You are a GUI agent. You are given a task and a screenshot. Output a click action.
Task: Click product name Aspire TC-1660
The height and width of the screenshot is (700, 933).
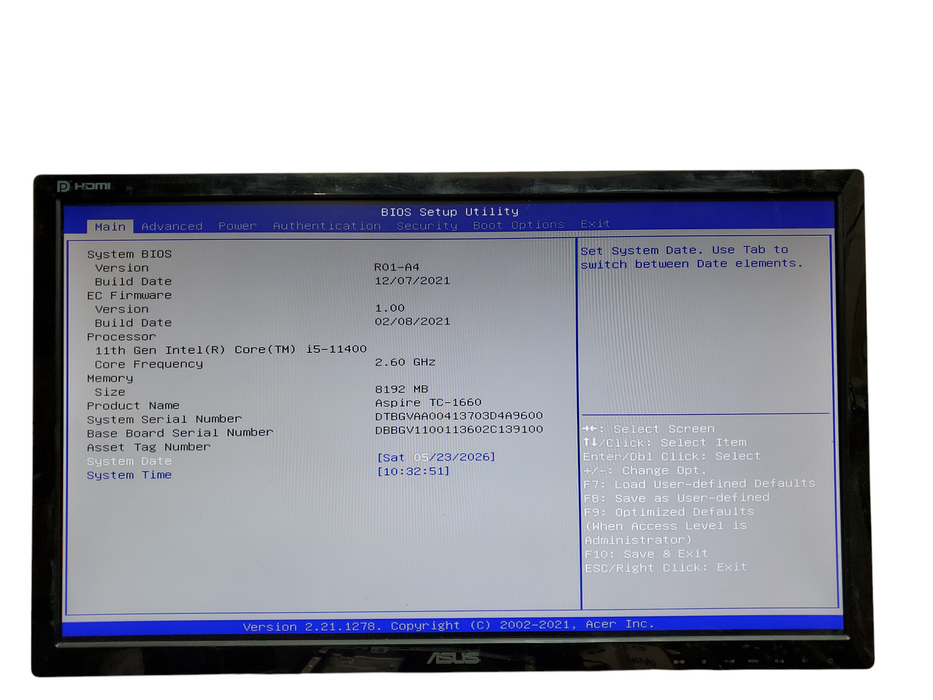(428, 402)
